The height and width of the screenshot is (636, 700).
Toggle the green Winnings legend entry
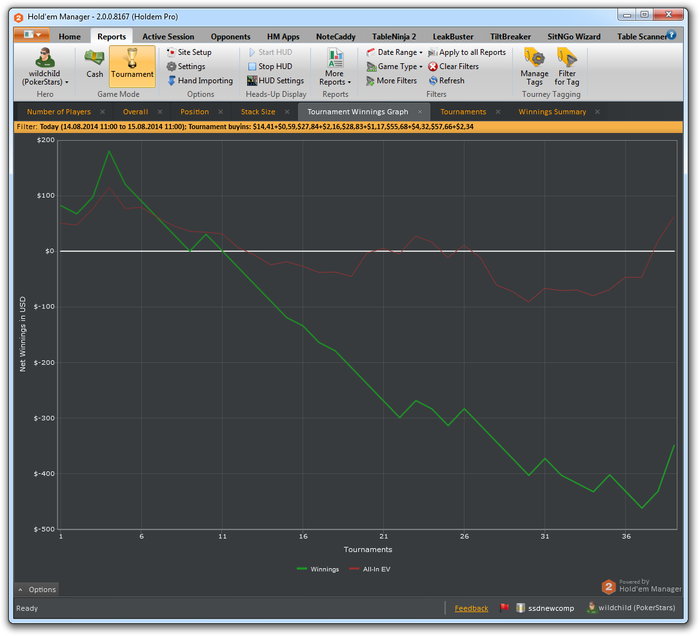[318, 569]
